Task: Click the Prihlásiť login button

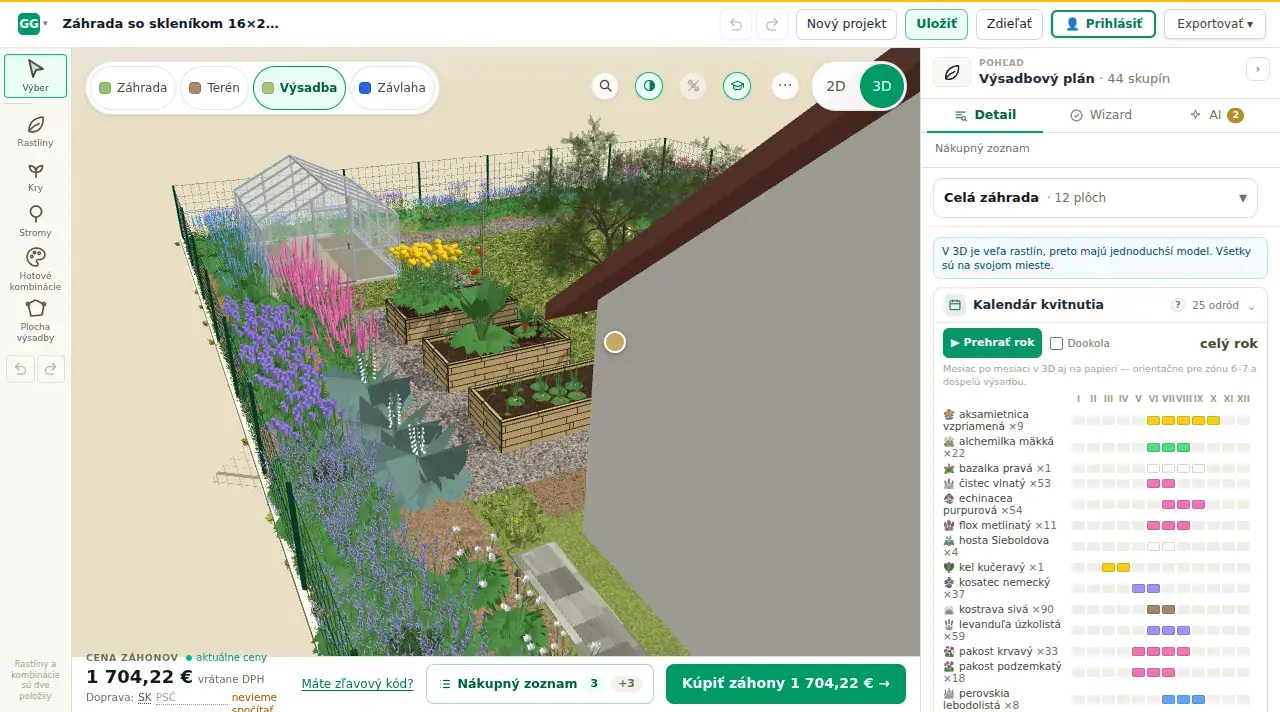Action: 1102,24
